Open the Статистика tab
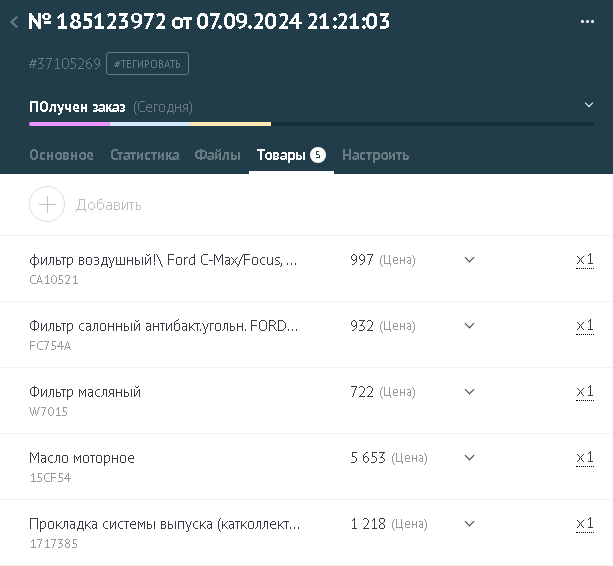The width and height of the screenshot is (613, 566). 145,155
